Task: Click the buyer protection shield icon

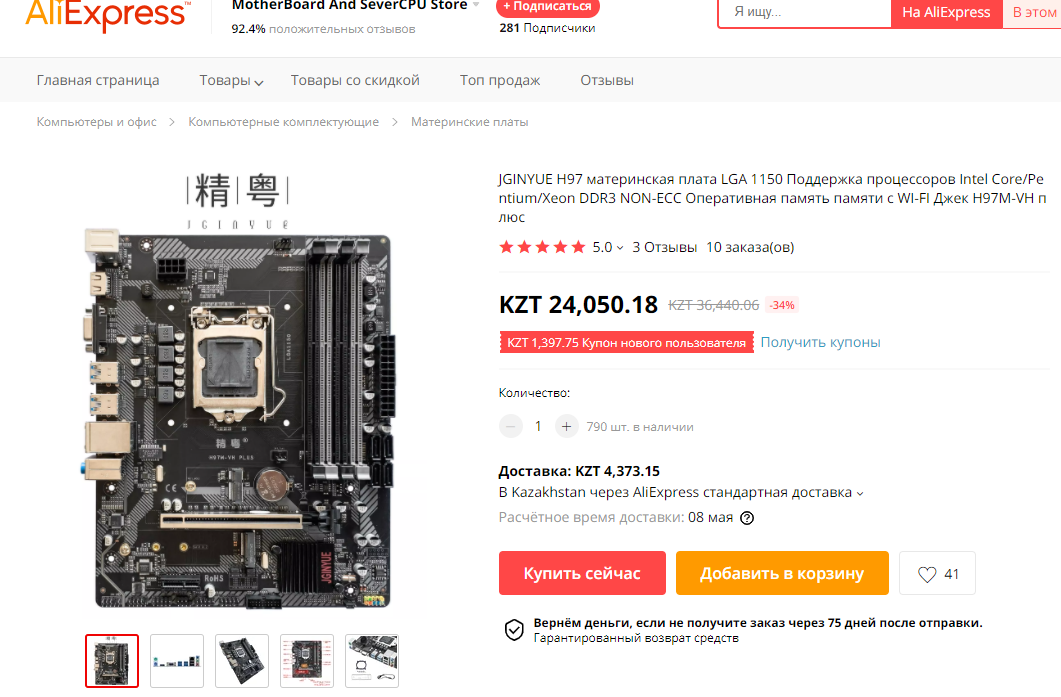Action: coord(514,630)
